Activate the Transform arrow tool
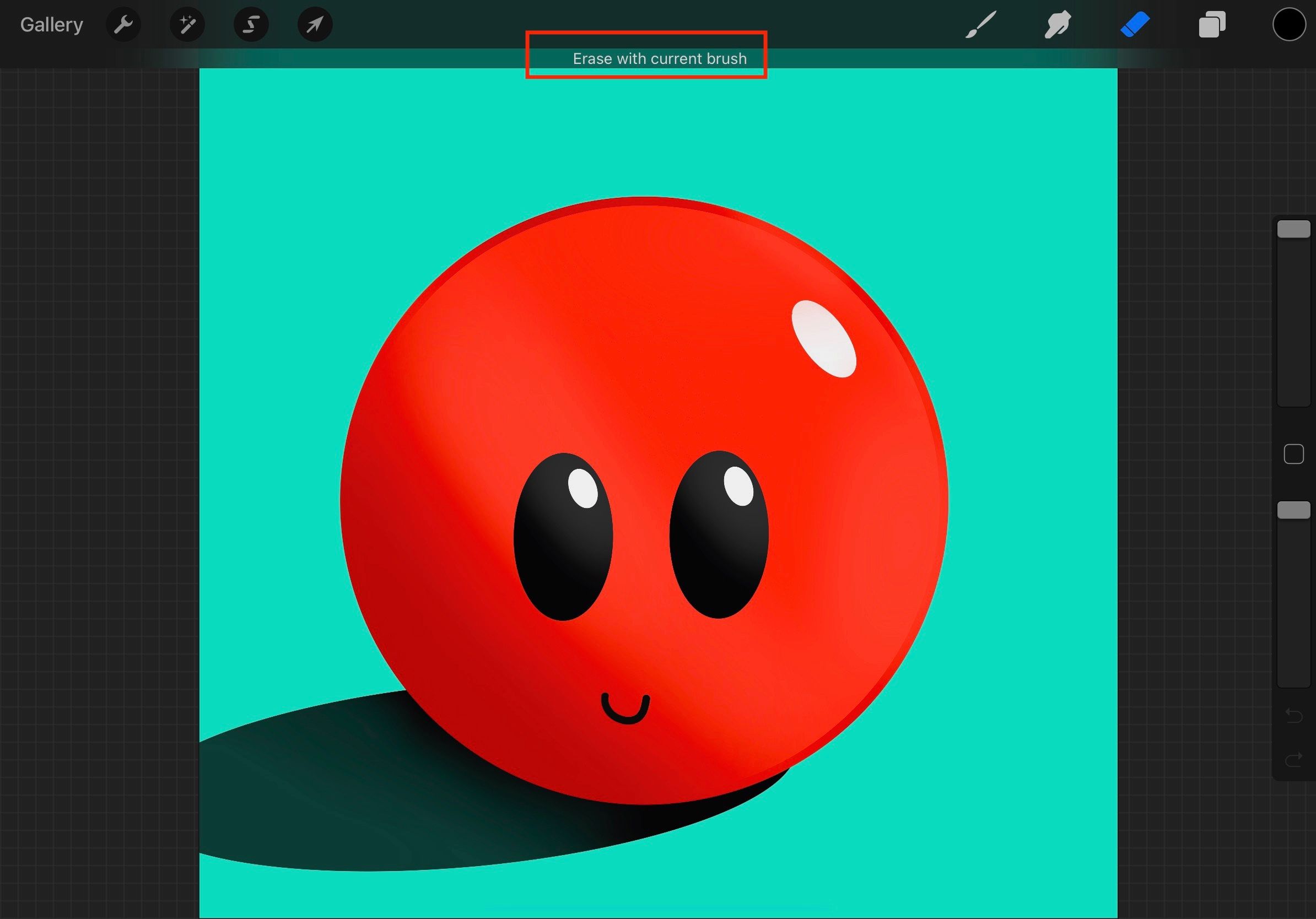 pos(315,25)
